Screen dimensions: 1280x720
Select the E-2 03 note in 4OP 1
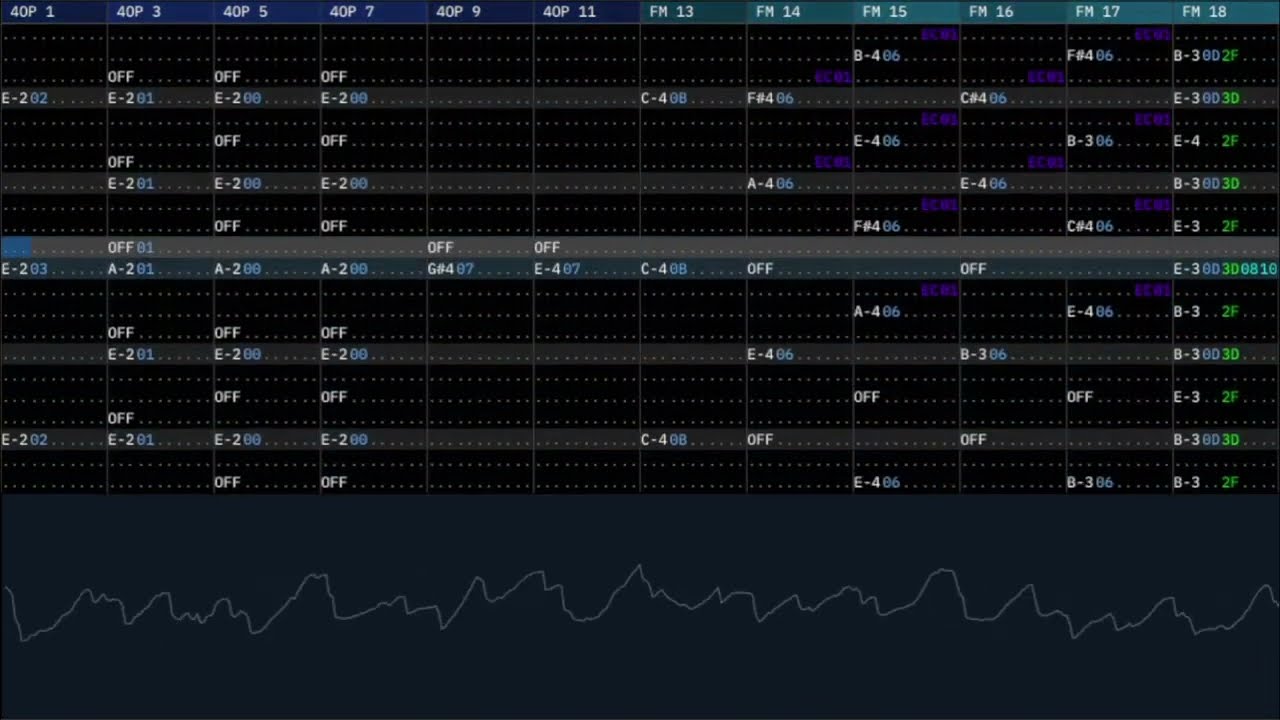(25, 269)
